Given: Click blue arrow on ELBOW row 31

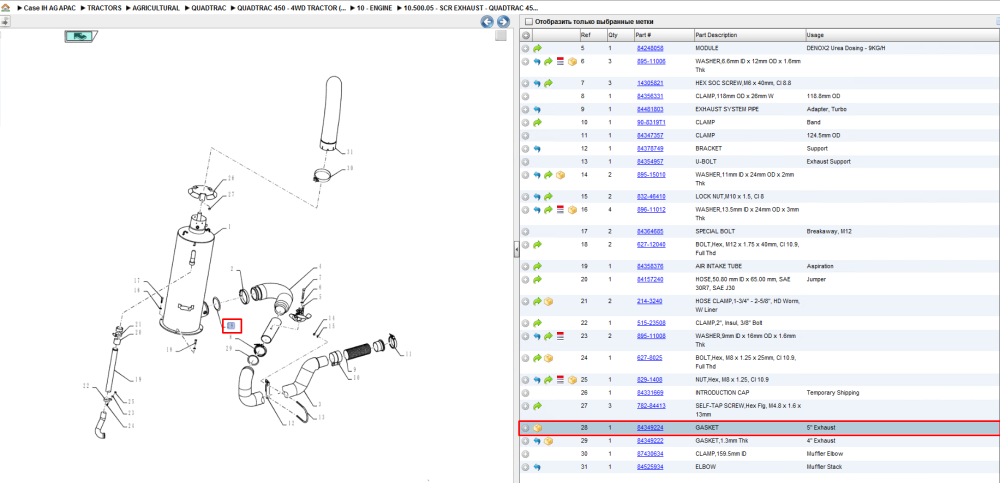Looking at the screenshot, I should (x=537, y=466).
